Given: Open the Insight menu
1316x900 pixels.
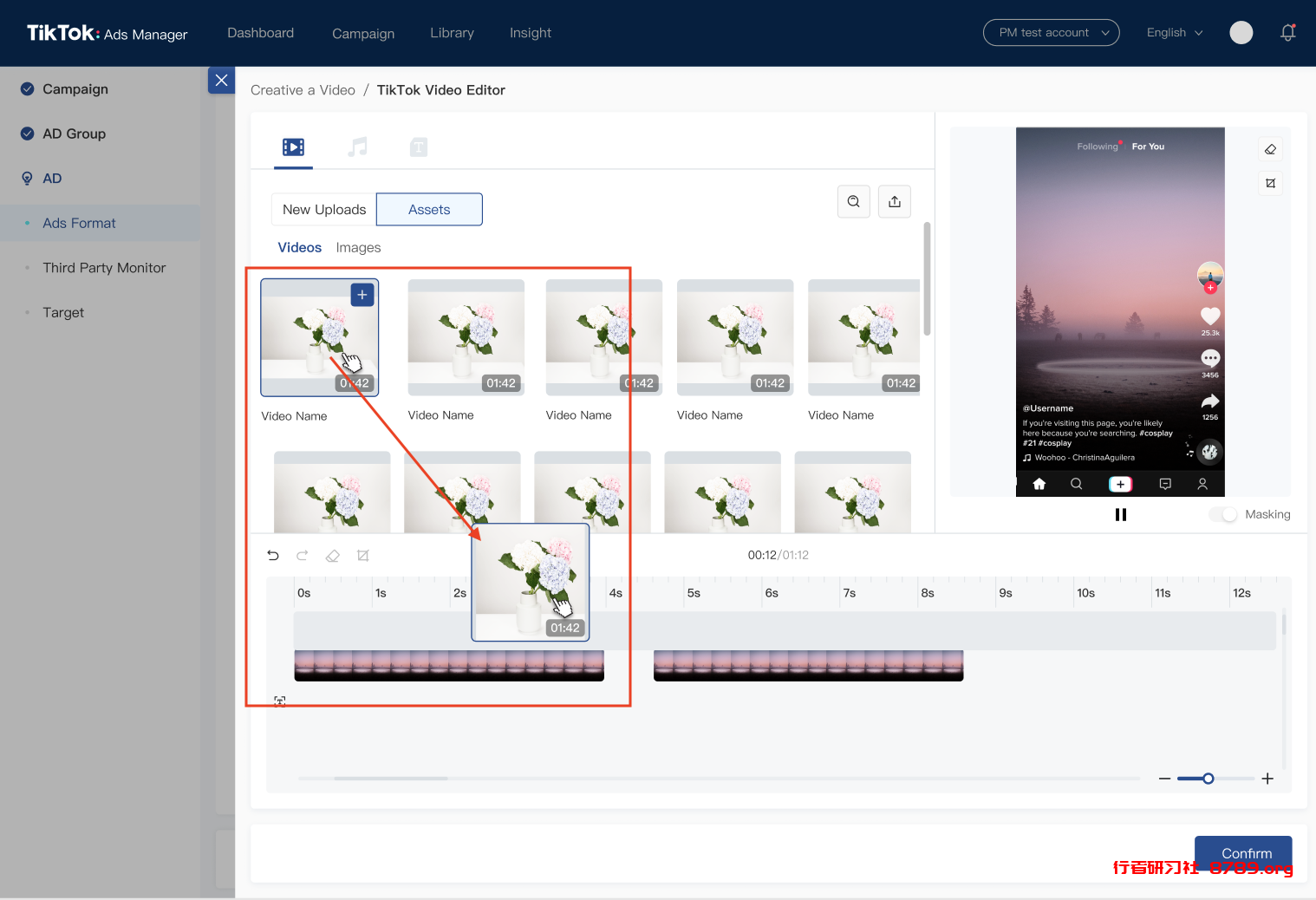Looking at the screenshot, I should (531, 33).
